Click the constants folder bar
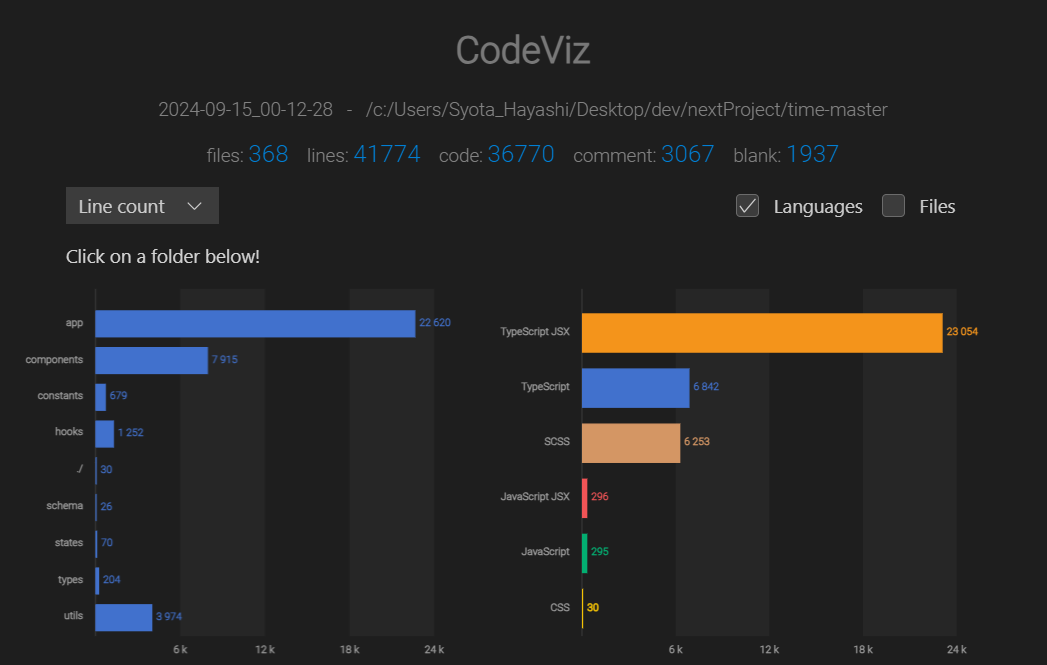This screenshot has width=1047, height=665. pos(100,396)
